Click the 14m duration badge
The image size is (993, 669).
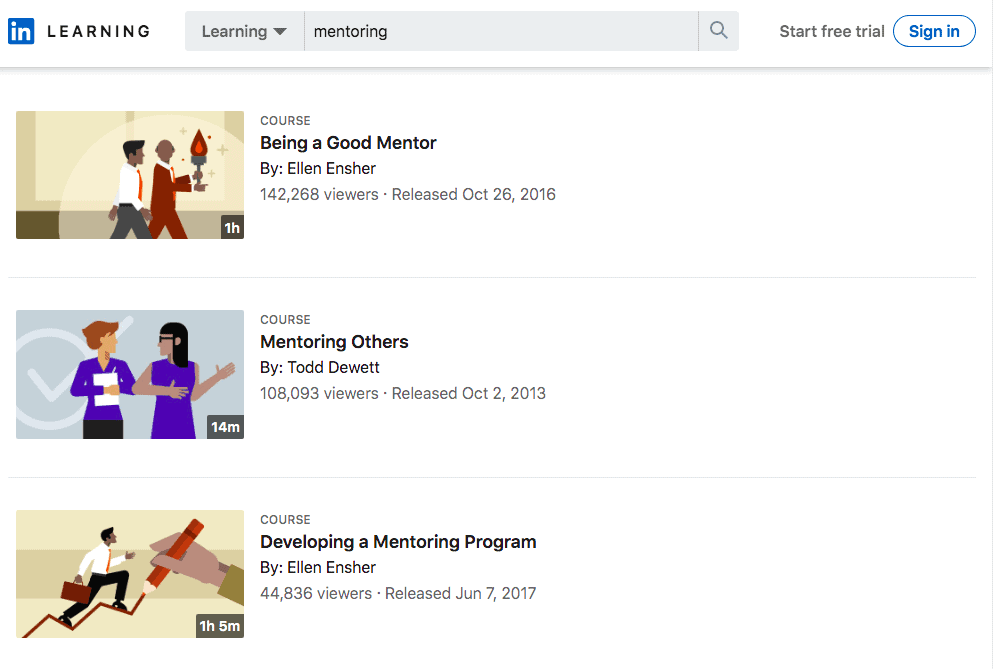pyautogui.click(x=227, y=426)
